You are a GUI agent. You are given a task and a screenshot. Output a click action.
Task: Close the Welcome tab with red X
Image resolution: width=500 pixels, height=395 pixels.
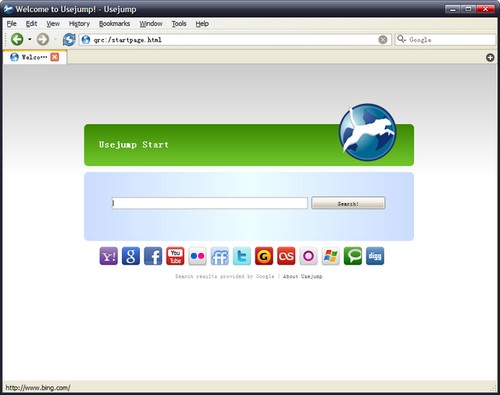coord(55,57)
